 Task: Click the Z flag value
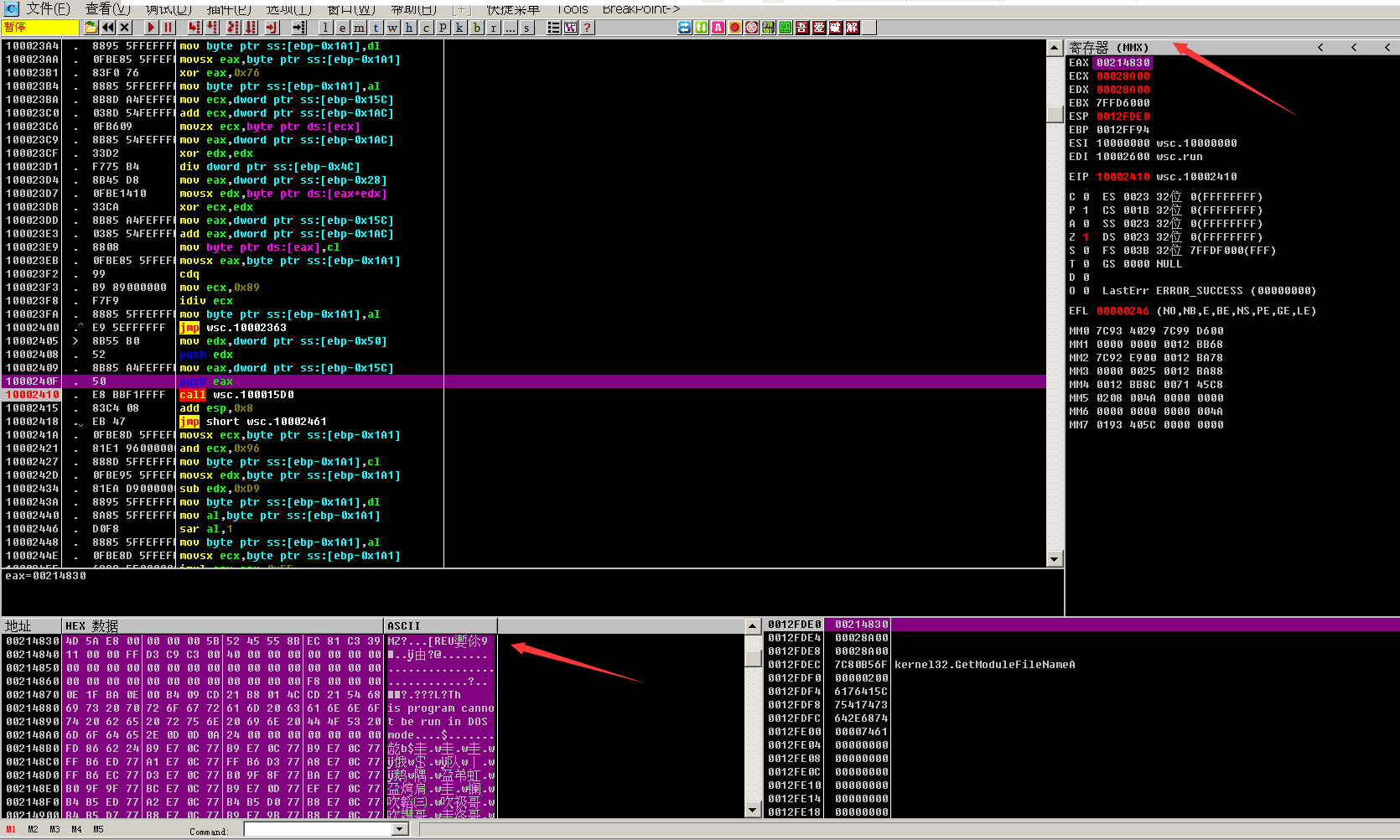1086,237
